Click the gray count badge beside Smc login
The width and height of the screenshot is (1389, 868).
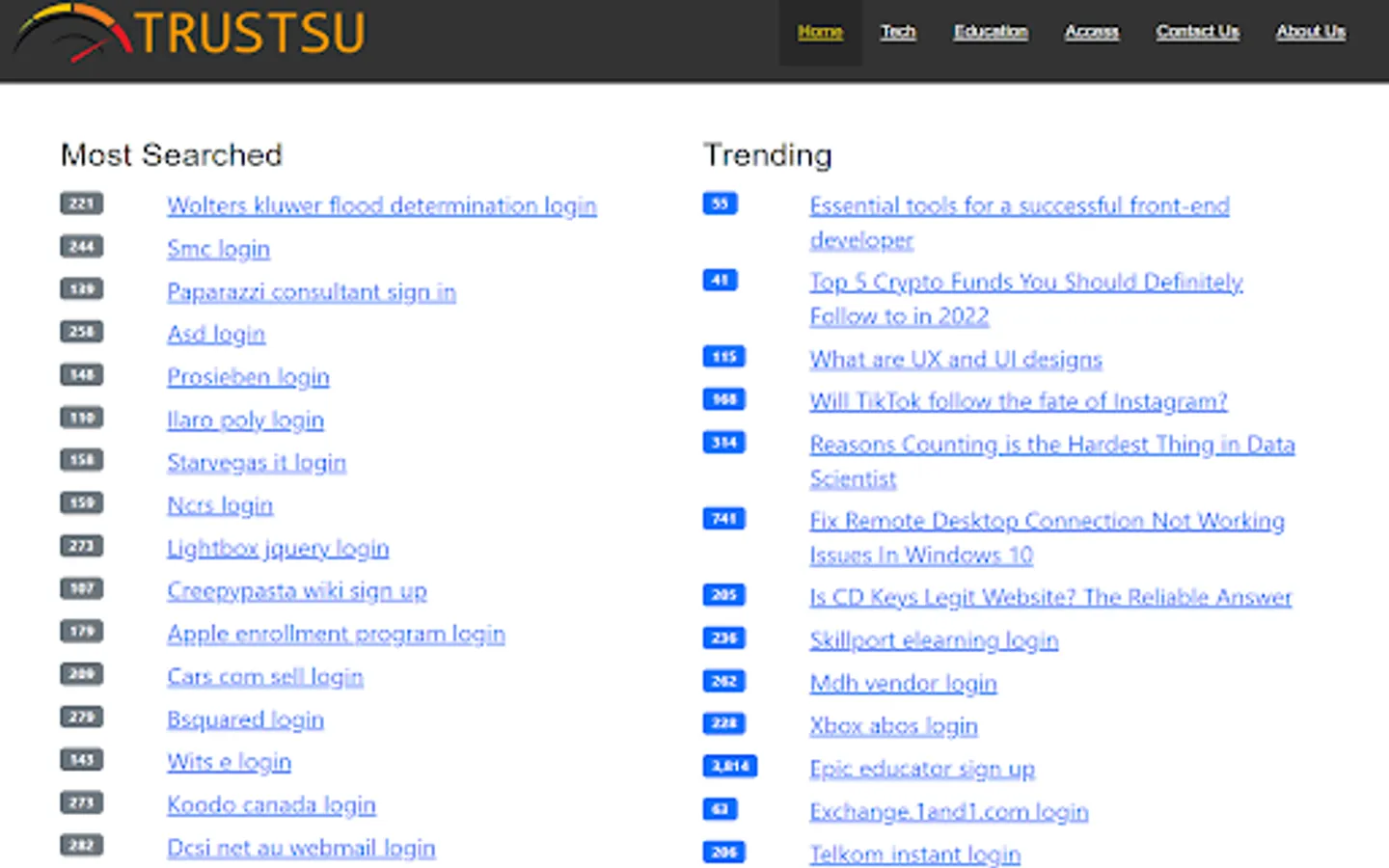81,246
